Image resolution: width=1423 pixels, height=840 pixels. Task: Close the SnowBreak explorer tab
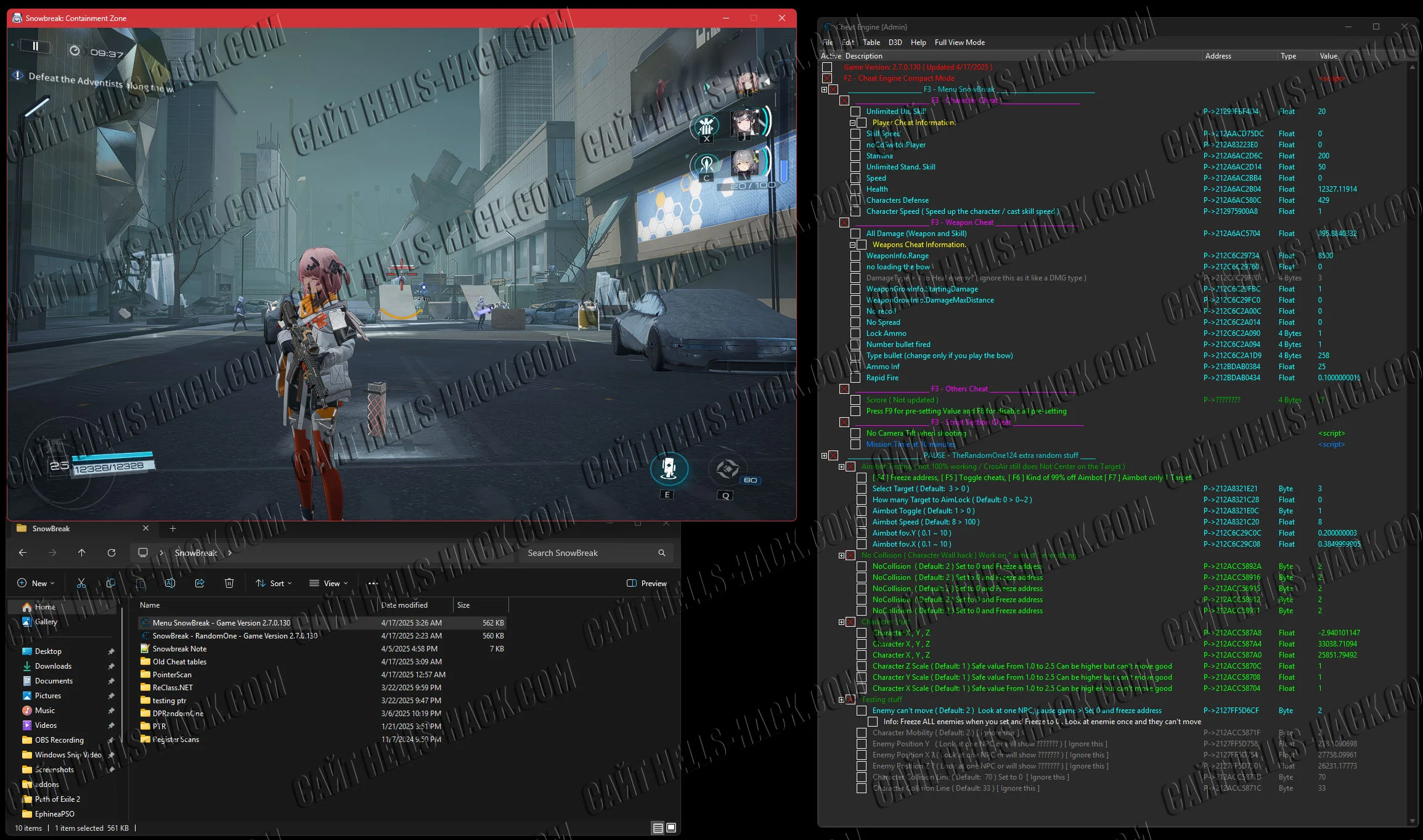pos(145,528)
